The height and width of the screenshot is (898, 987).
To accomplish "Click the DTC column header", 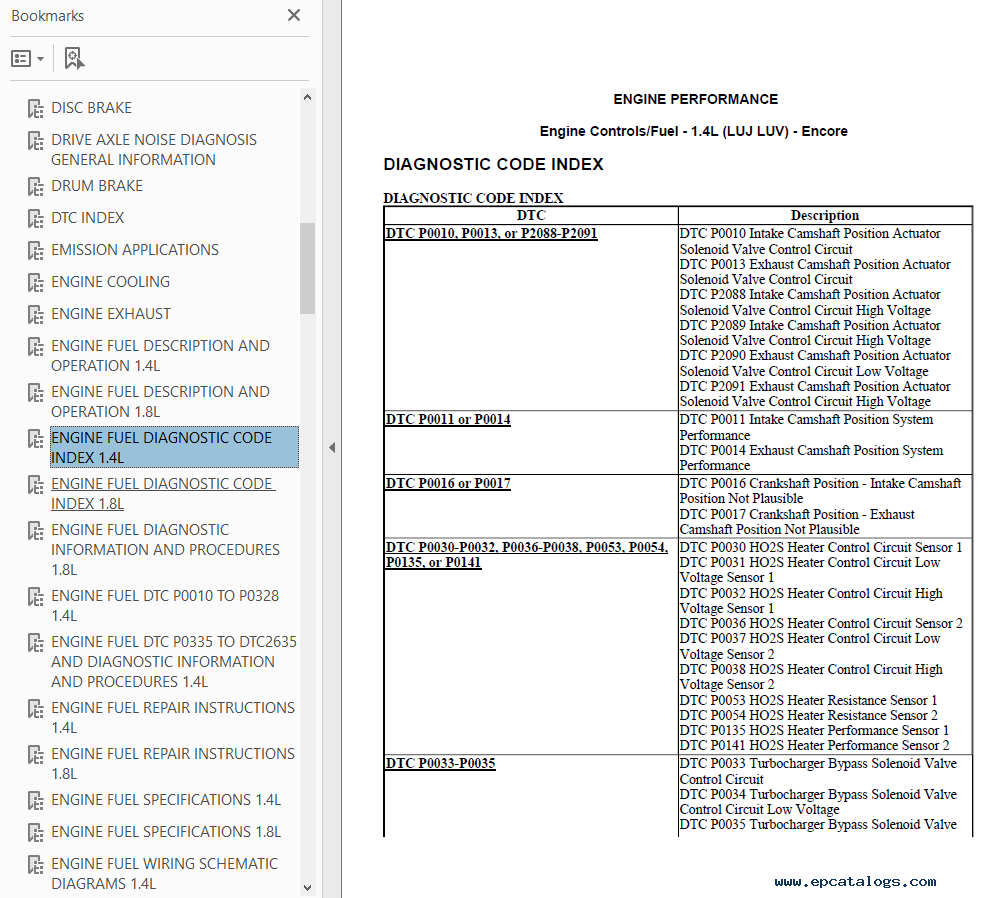I will pyautogui.click(x=531, y=215).
